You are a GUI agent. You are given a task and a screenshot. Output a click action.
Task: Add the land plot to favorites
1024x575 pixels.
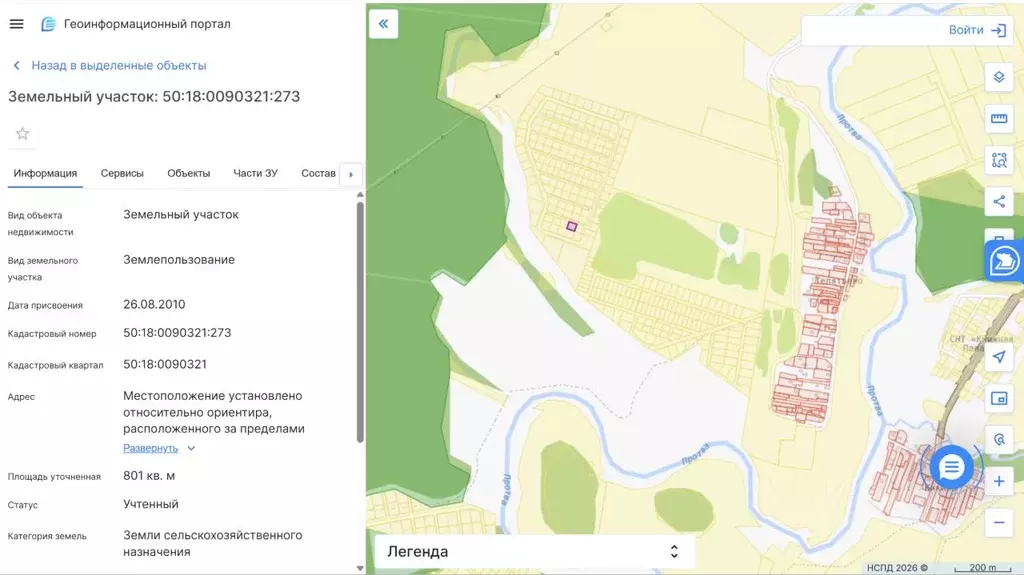tap(22, 134)
